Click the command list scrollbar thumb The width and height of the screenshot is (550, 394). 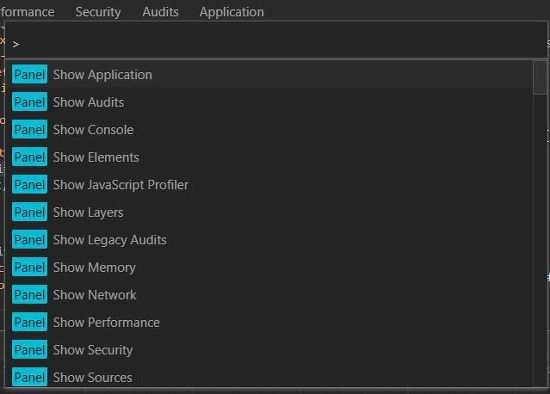point(539,78)
